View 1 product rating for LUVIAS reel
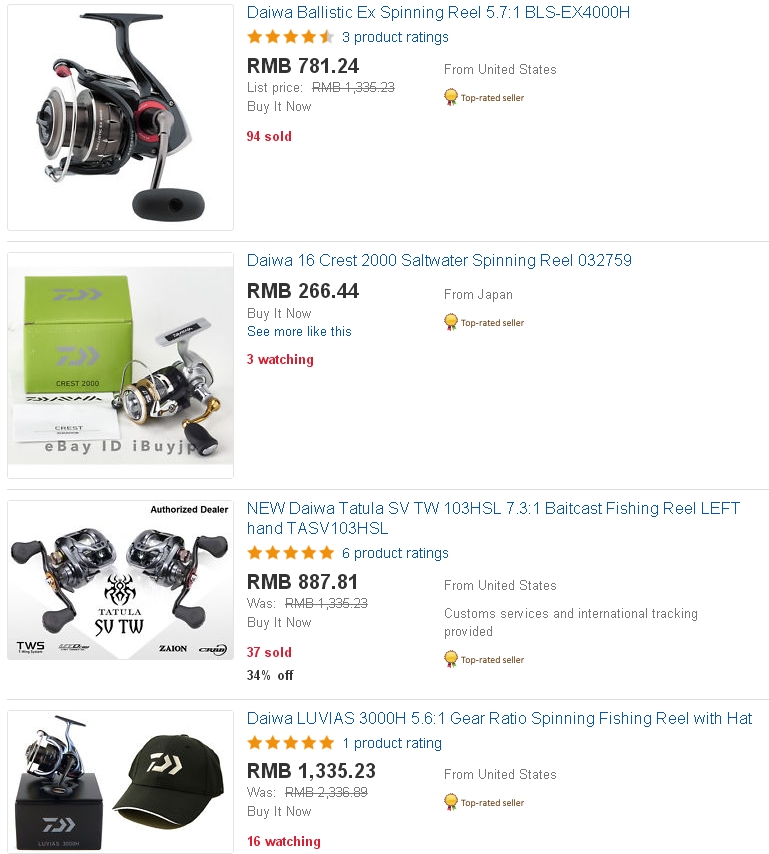Viewport: 769px width, 854px height. click(392, 743)
